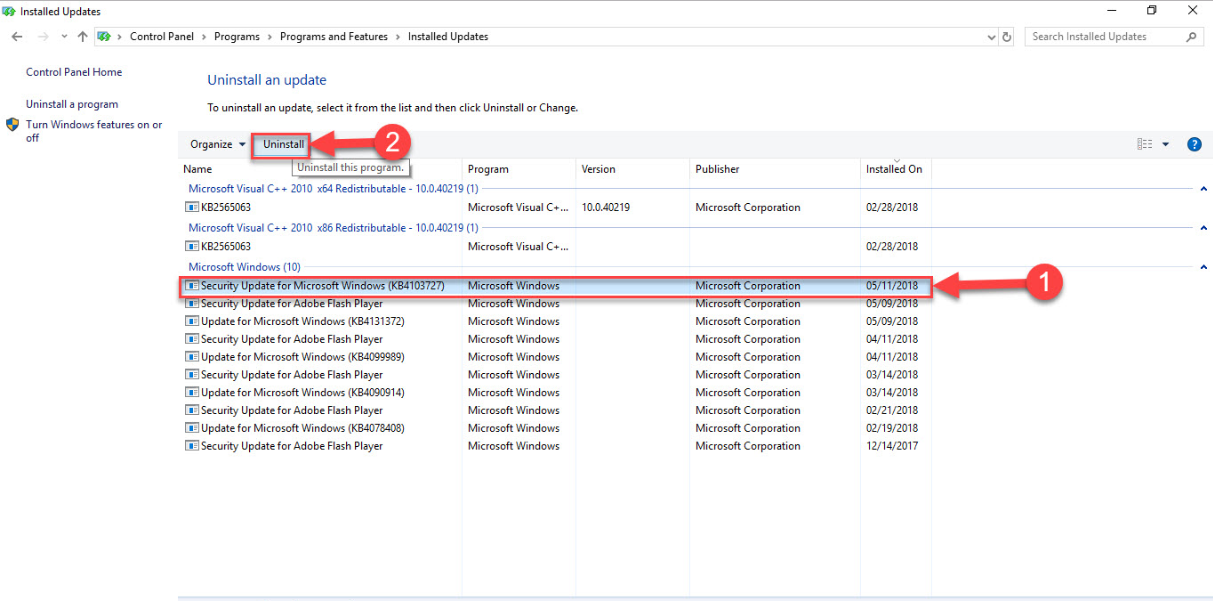Click the Control Panel icon in address bar
The width and height of the screenshot is (1213, 601).
(x=103, y=36)
